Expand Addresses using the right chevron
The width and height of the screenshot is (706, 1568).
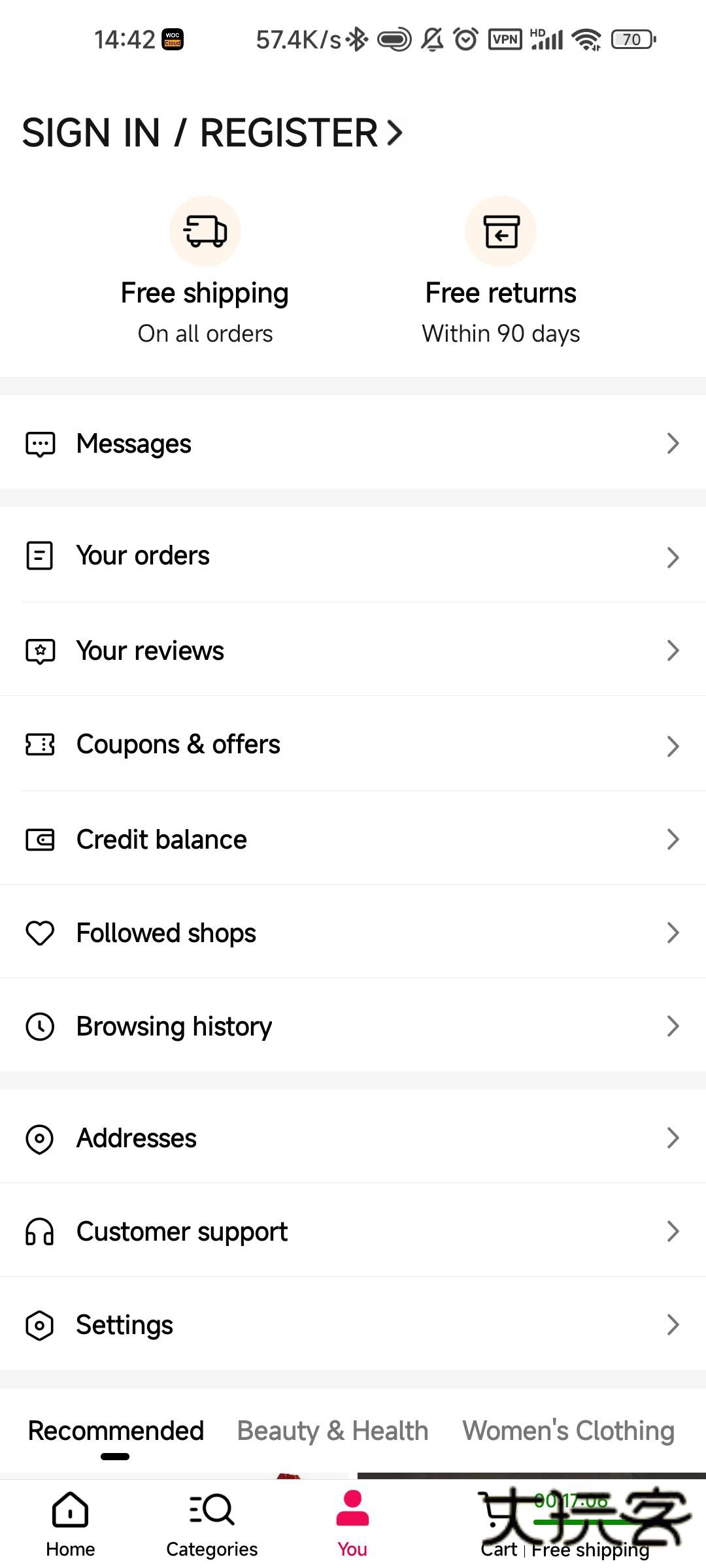pos(673,1138)
